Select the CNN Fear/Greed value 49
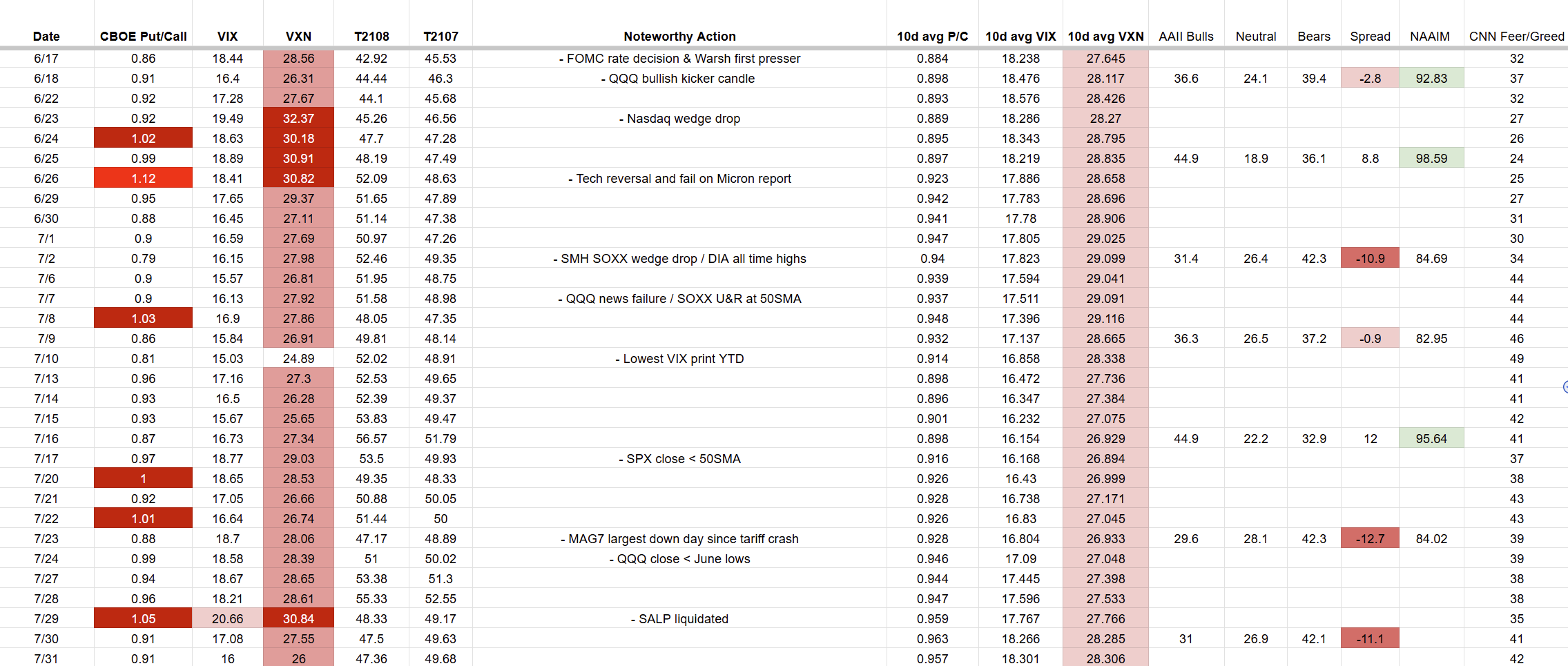 (1516, 359)
